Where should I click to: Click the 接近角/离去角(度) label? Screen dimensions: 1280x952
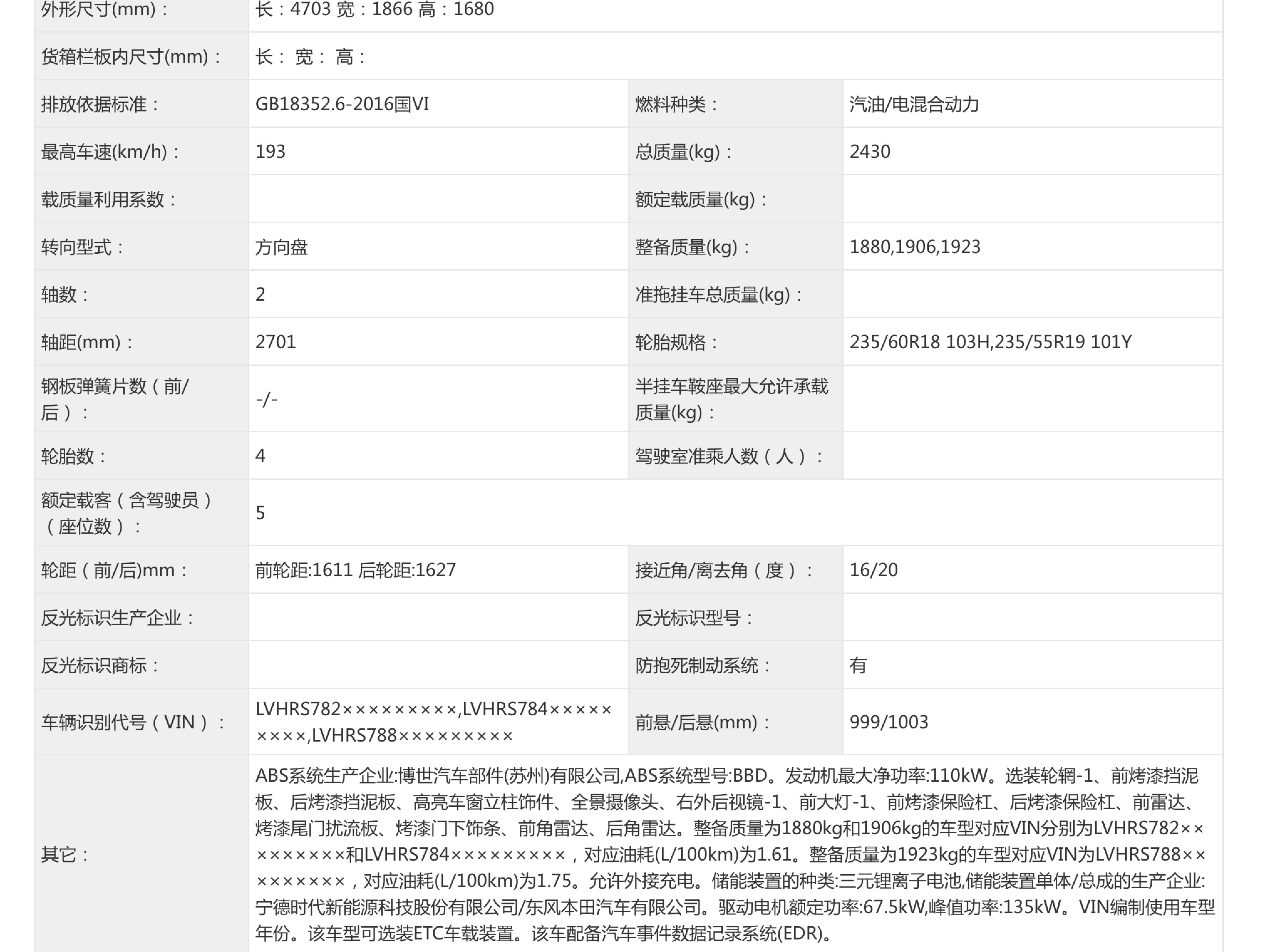point(725,571)
